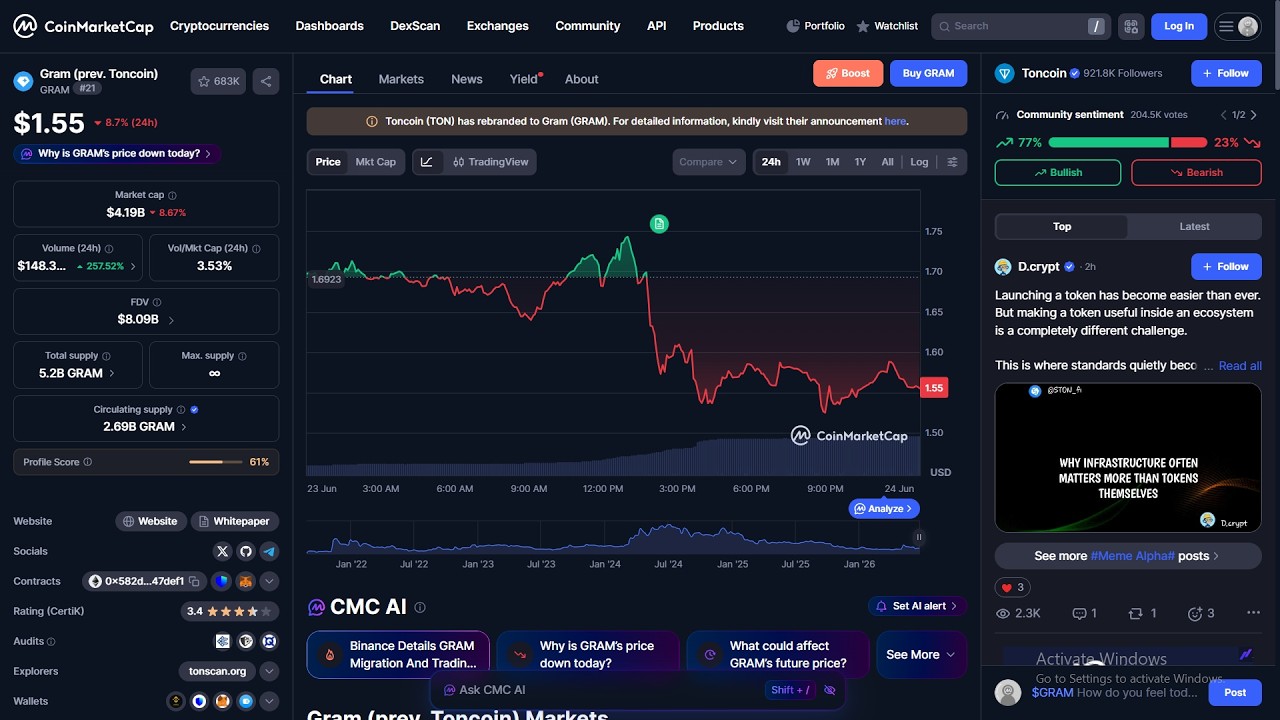Set chart range to 1W
The height and width of the screenshot is (720, 1280).
803,162
